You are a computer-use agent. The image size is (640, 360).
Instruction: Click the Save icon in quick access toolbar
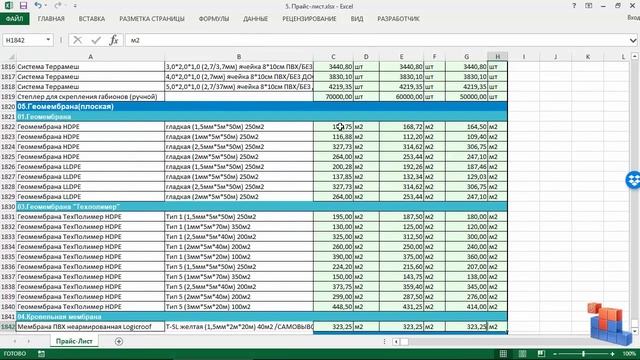pos(23,6)
